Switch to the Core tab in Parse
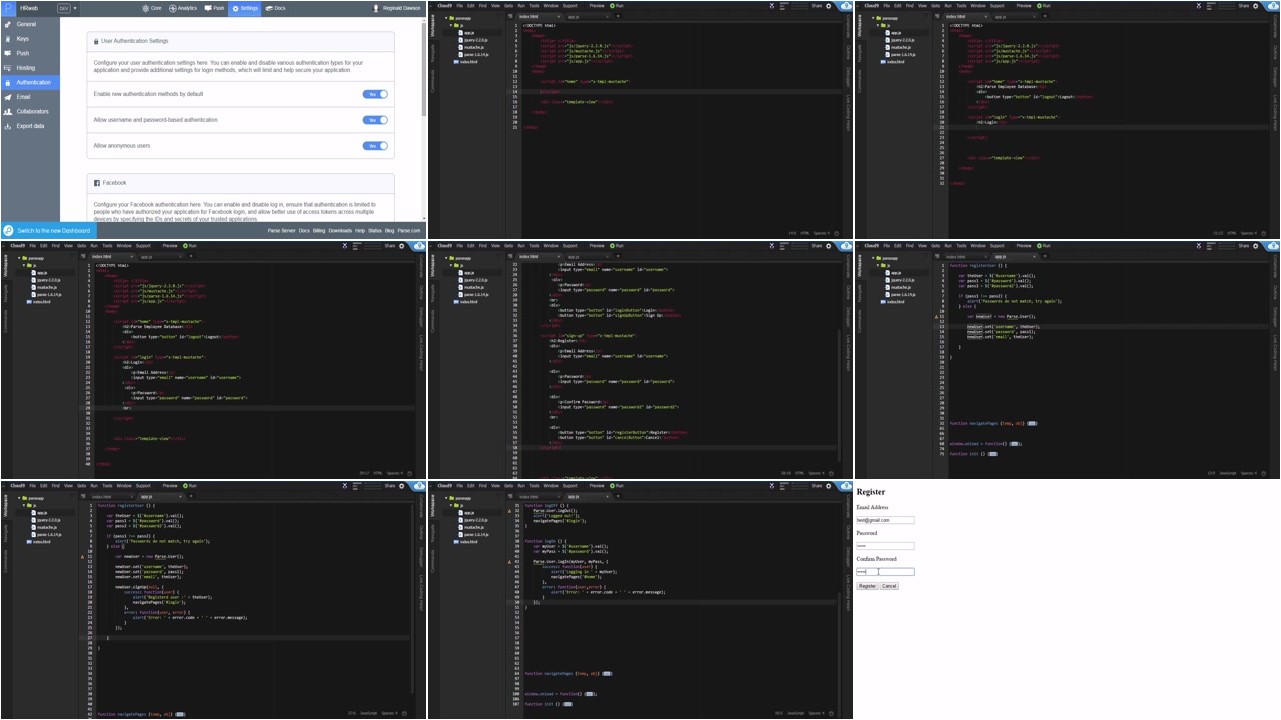1281x720 pixels. coord(151,7)
